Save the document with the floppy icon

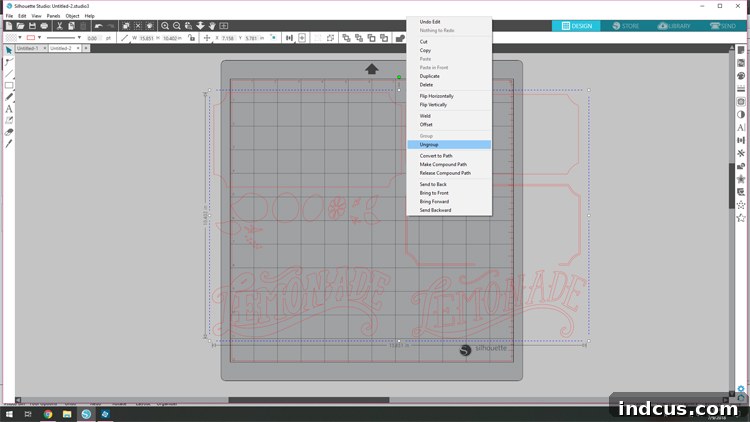(x=32, y=26)
